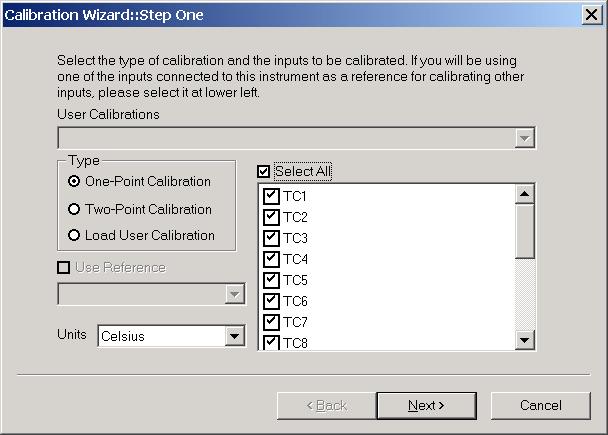Open the reference input dropdown arrow

(235, 294)
